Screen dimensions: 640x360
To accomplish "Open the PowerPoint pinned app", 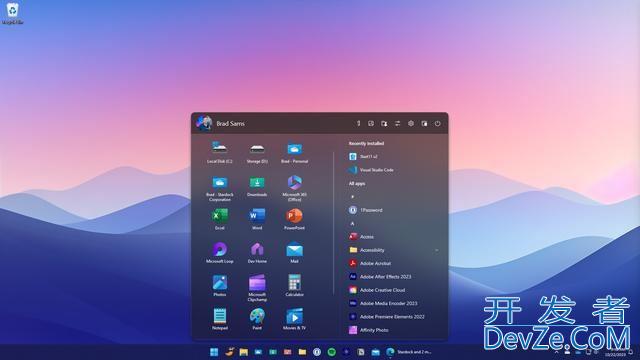I will point(294,219).
